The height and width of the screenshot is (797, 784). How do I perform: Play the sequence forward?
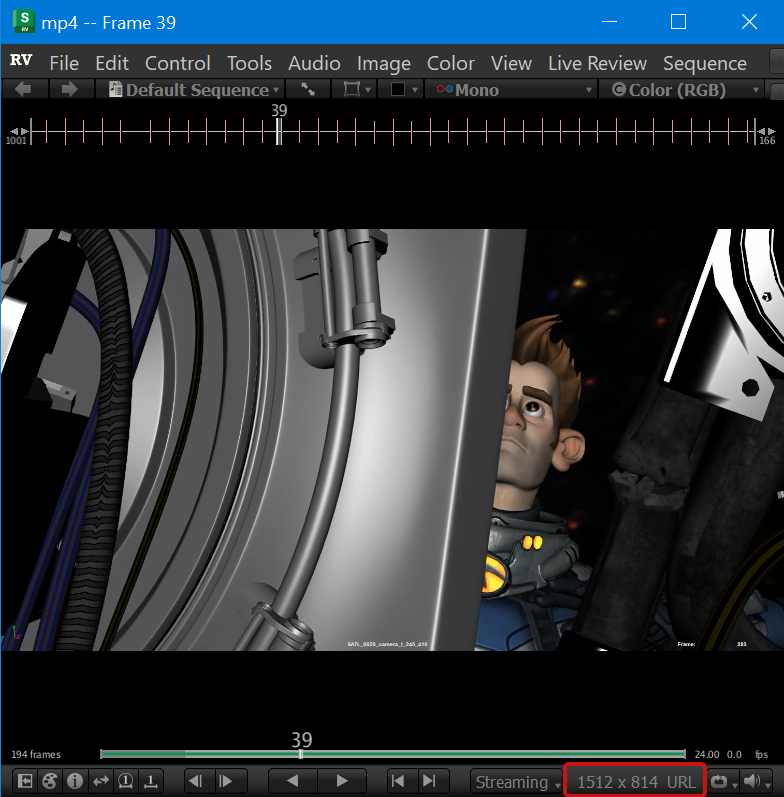click(x=342, y=781)
